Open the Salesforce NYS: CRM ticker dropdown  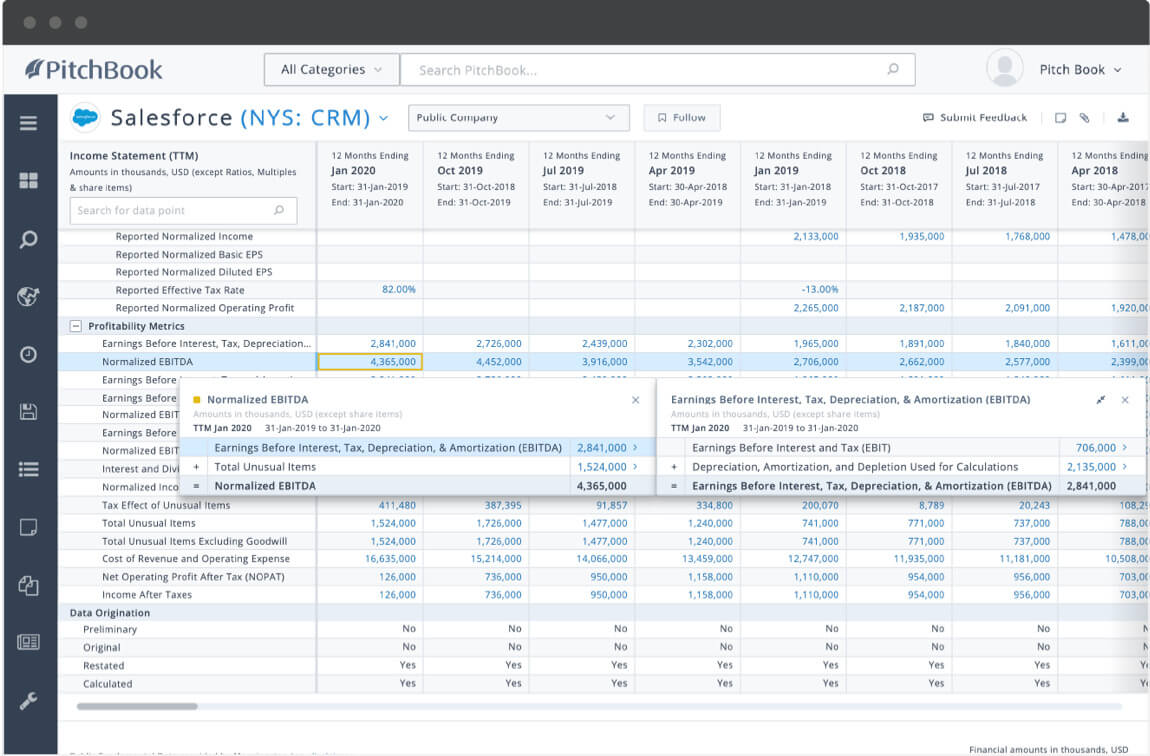(x=383, y=117)
